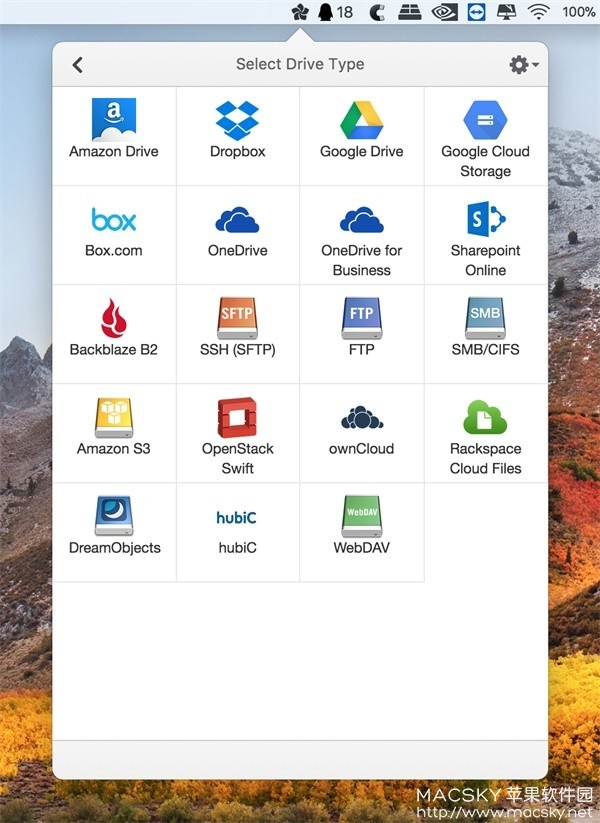Pick the WebDAV green drive icon
The width and height of the screenshot is (600, 823).
pos(362,516)
